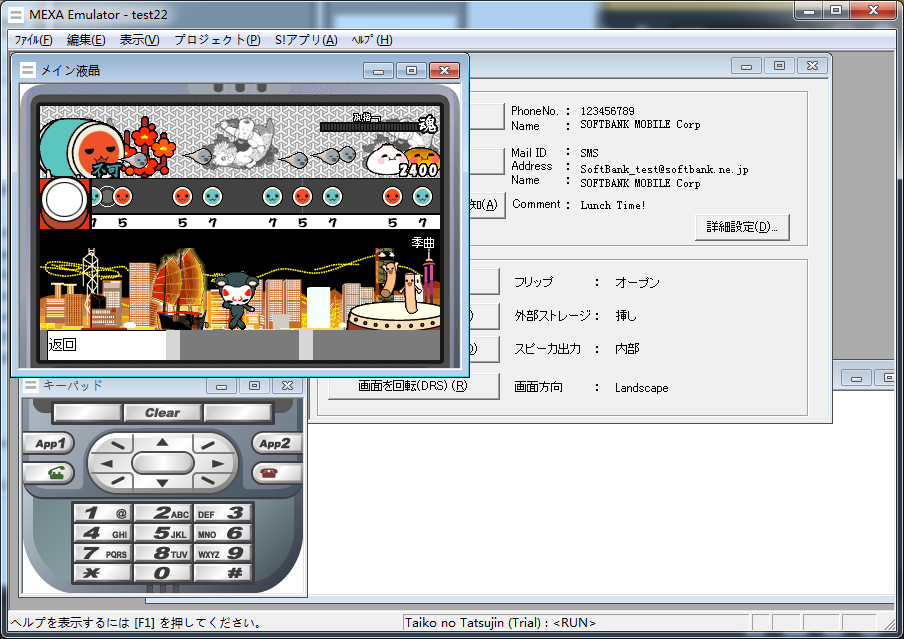Tap the App2 keypad button
Viewport: 904px width, 639px height.
click(x=275, y=443)
